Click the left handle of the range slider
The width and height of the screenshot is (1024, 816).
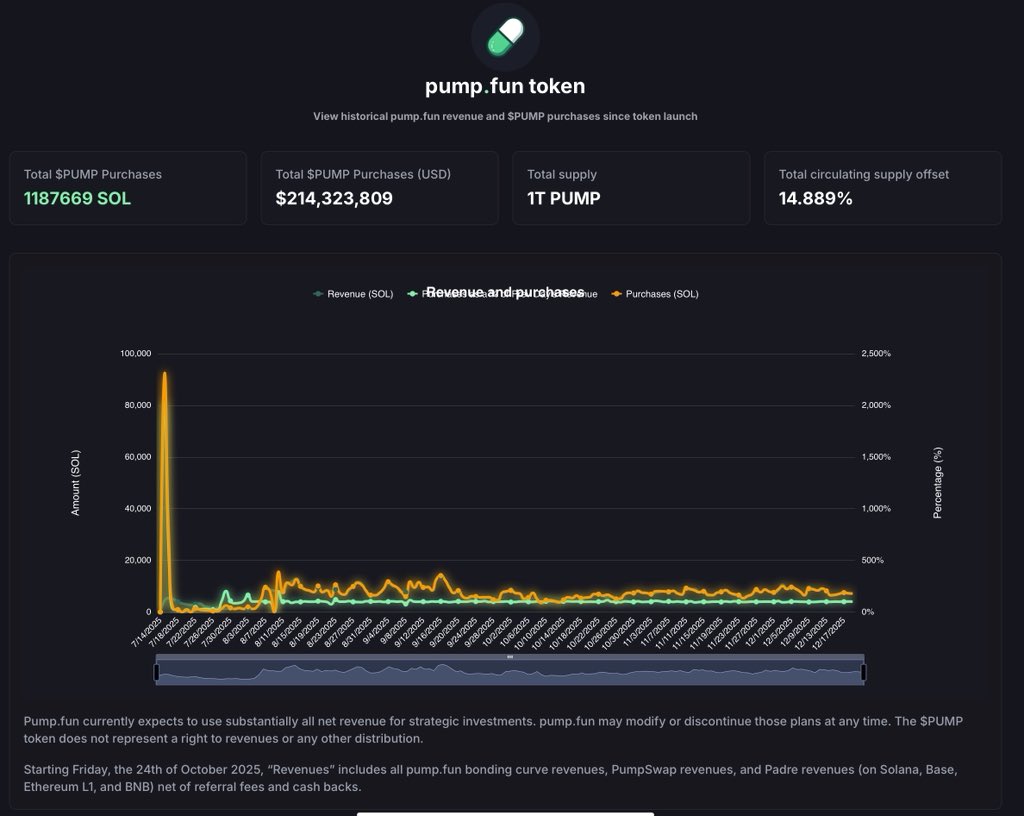(156, 672)
